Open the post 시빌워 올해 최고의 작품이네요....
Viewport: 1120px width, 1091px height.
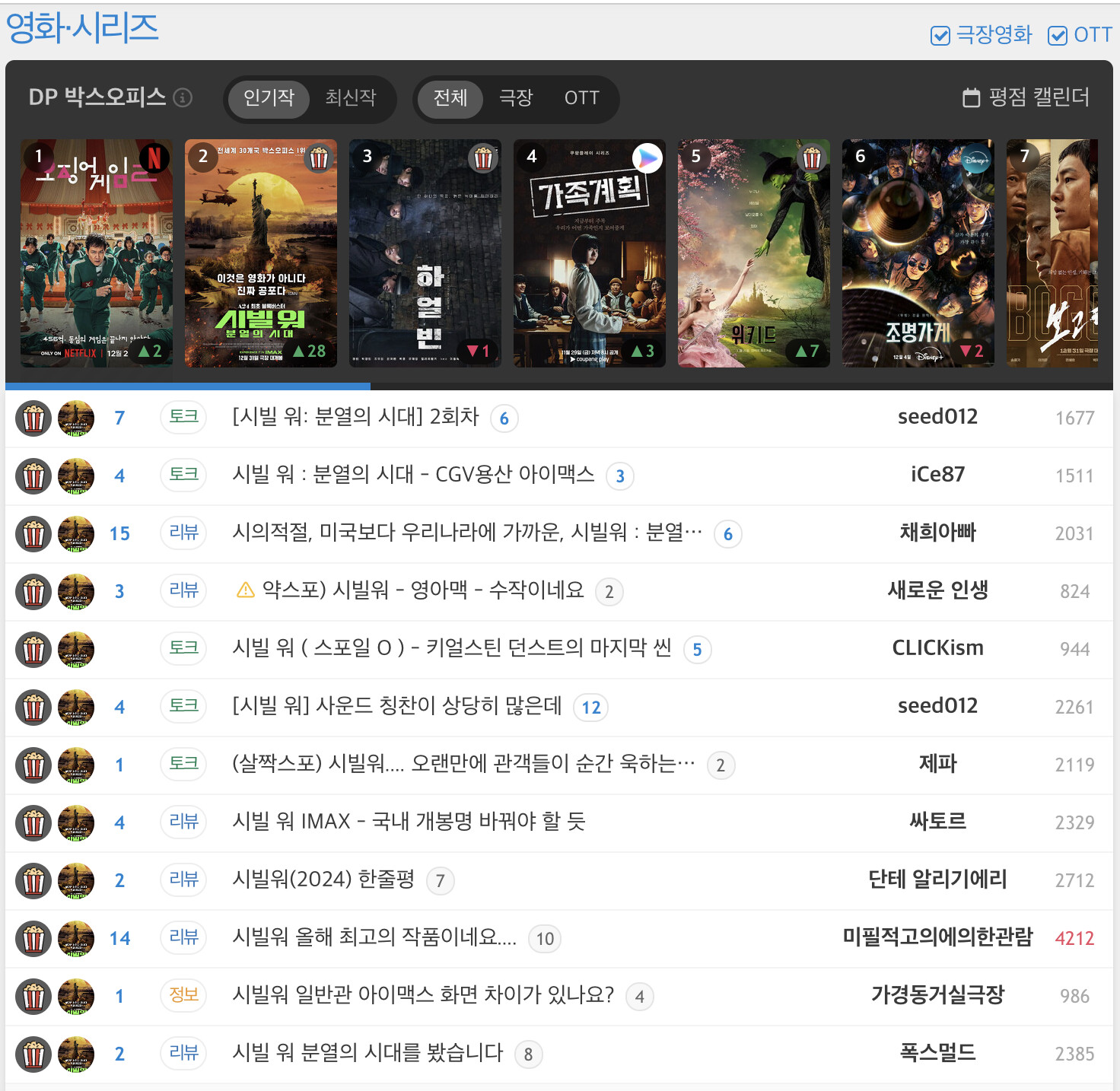tap(374, 937)
